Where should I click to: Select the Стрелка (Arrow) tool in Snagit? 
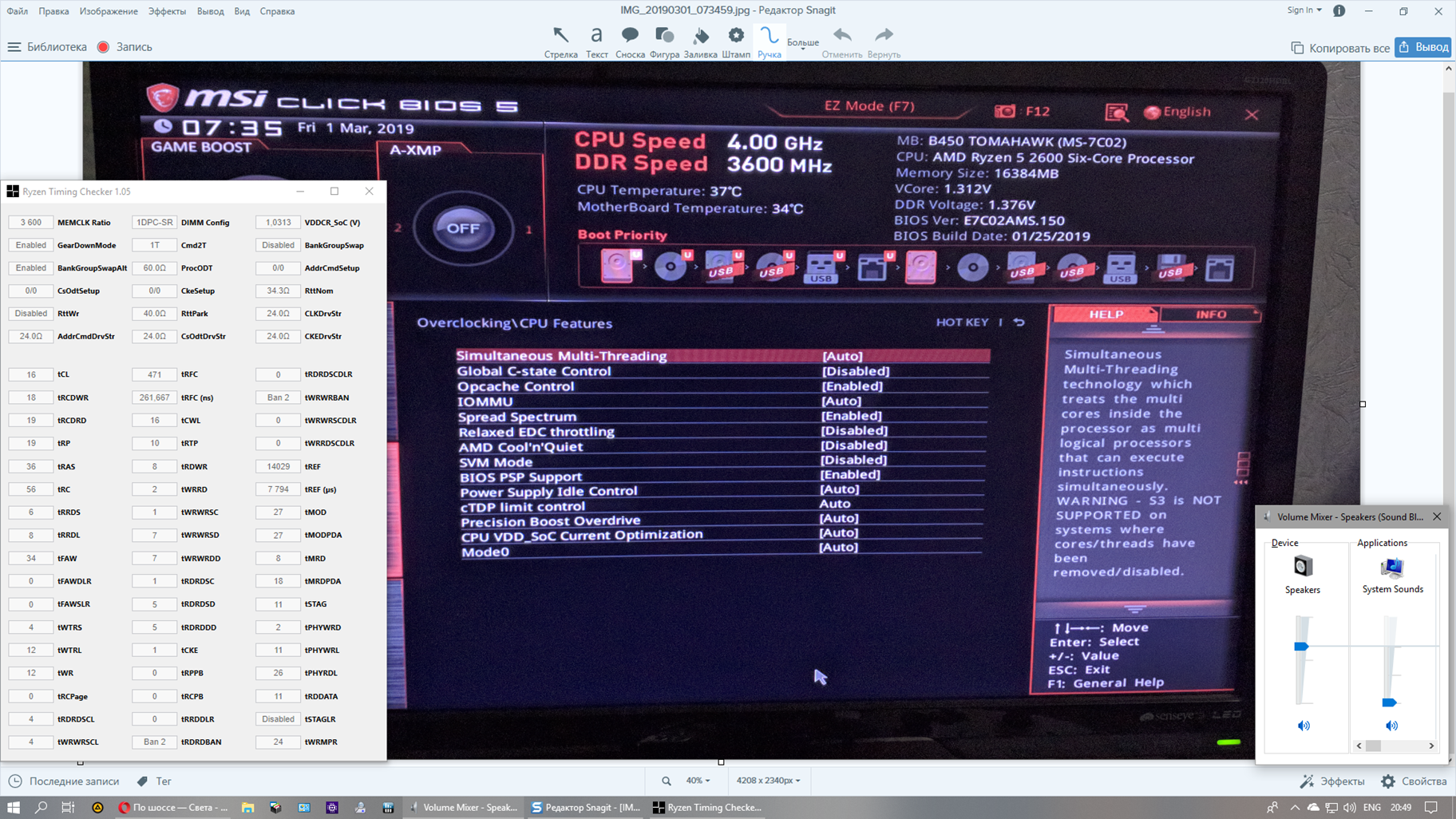pos(560,42)
